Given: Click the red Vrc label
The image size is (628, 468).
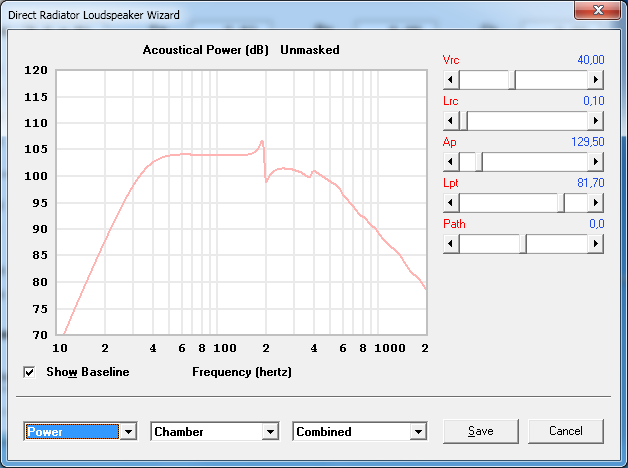Looking at the screenshot, I should pyautogui.click(x=451, y=60).
